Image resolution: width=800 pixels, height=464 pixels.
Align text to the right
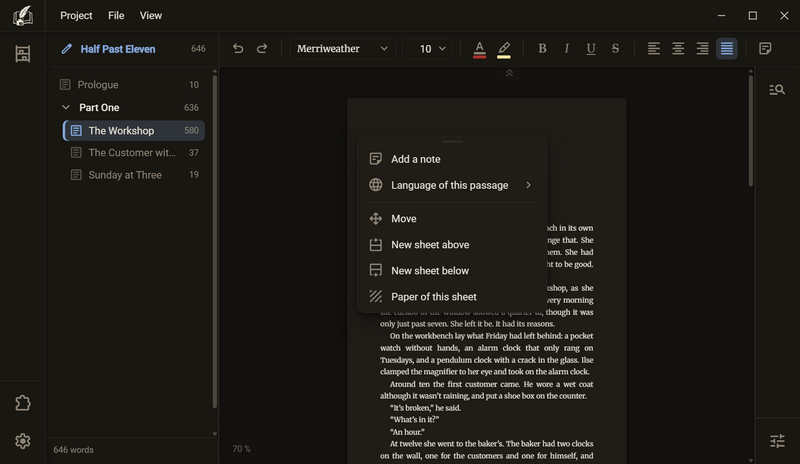tap(703, 48)
